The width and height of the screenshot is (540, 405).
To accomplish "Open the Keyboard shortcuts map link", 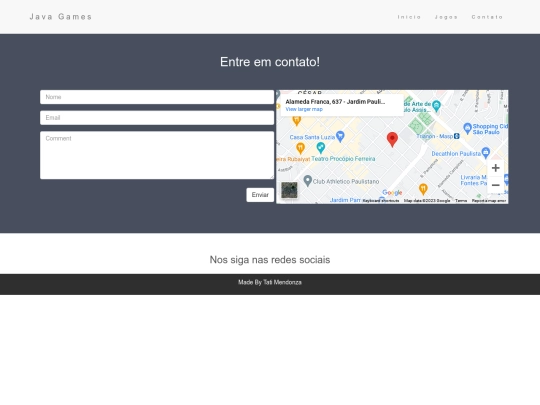I will pos(381,200).
